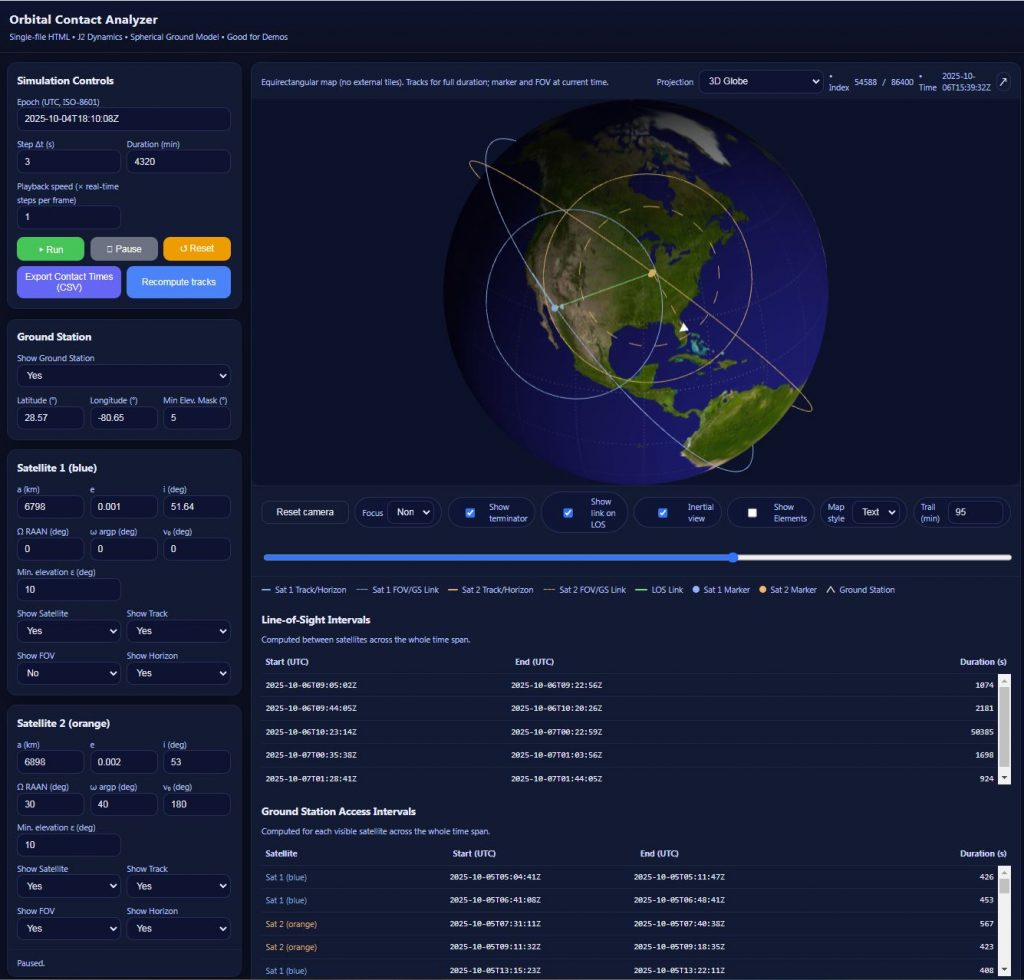Click the Ground Station legend triangle icon
The image size is (1024, 980).
click(831, 590)
